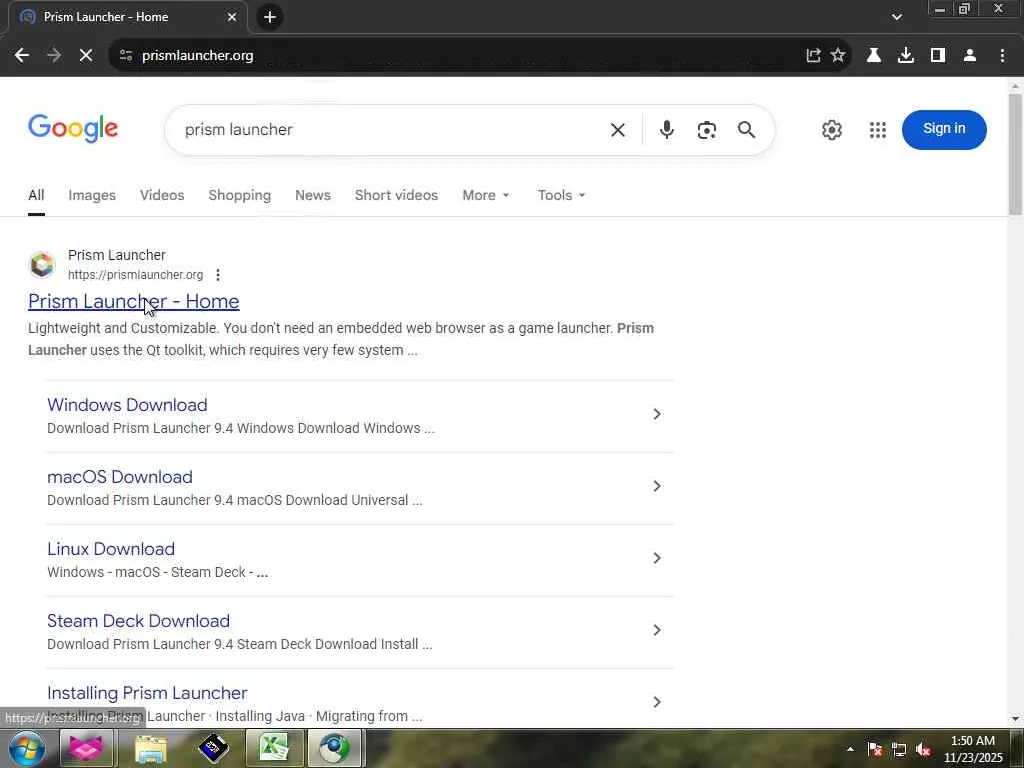
Task: Click the share page icon in address bar
Action: pos(813,56)
